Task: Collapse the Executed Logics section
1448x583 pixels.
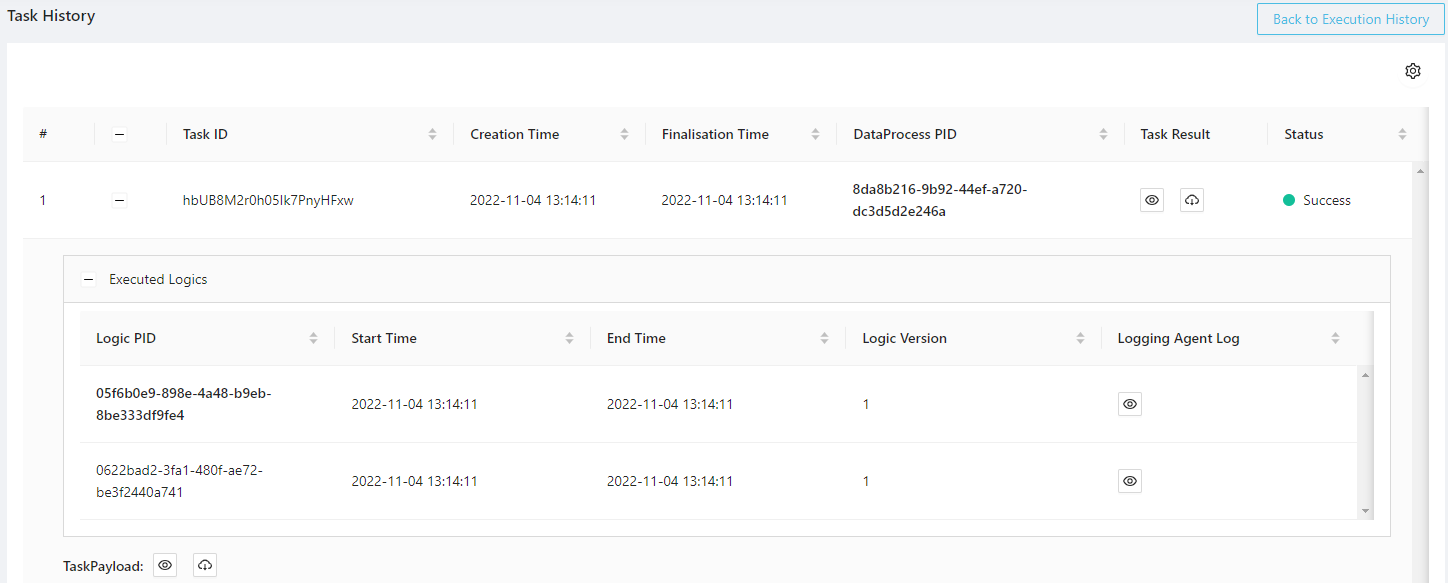Action: pos(88,280)
